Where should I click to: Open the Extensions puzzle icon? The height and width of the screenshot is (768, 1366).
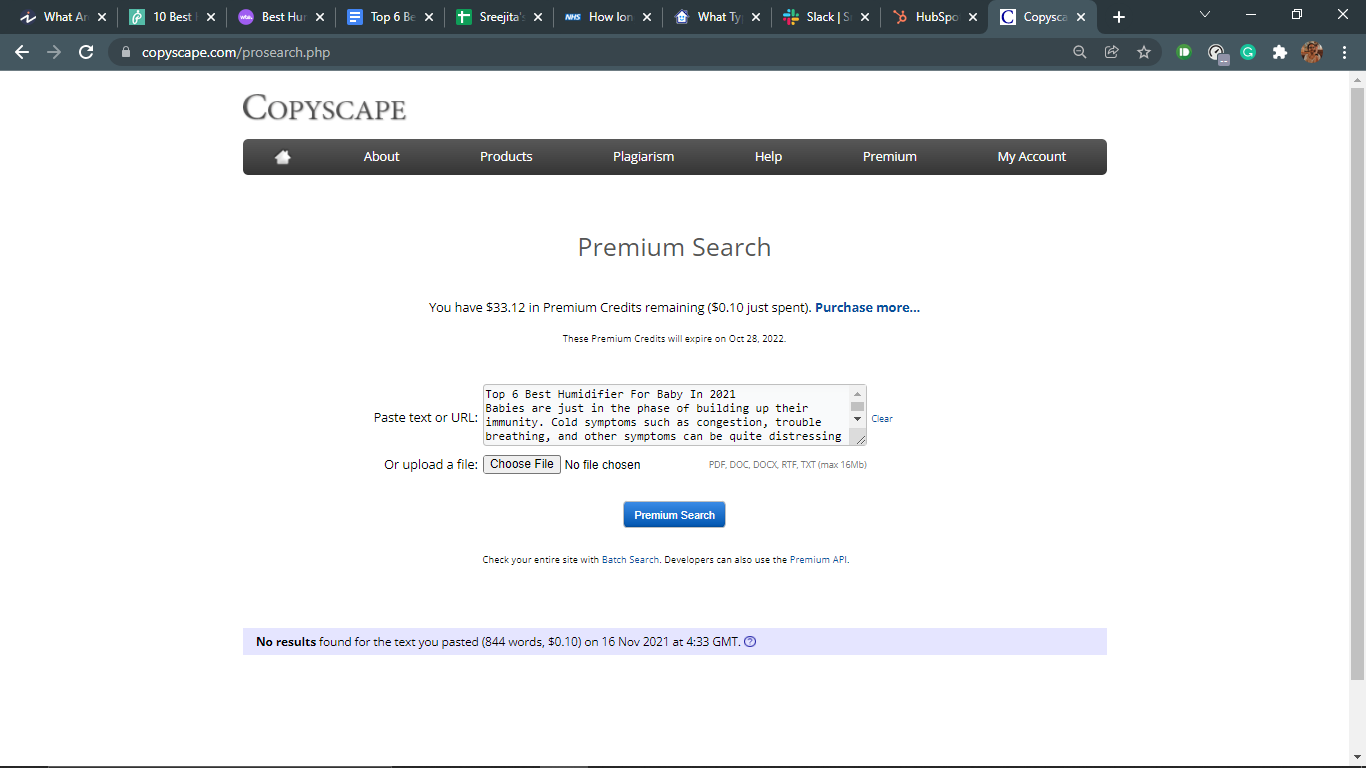(x=1280, y=52)
